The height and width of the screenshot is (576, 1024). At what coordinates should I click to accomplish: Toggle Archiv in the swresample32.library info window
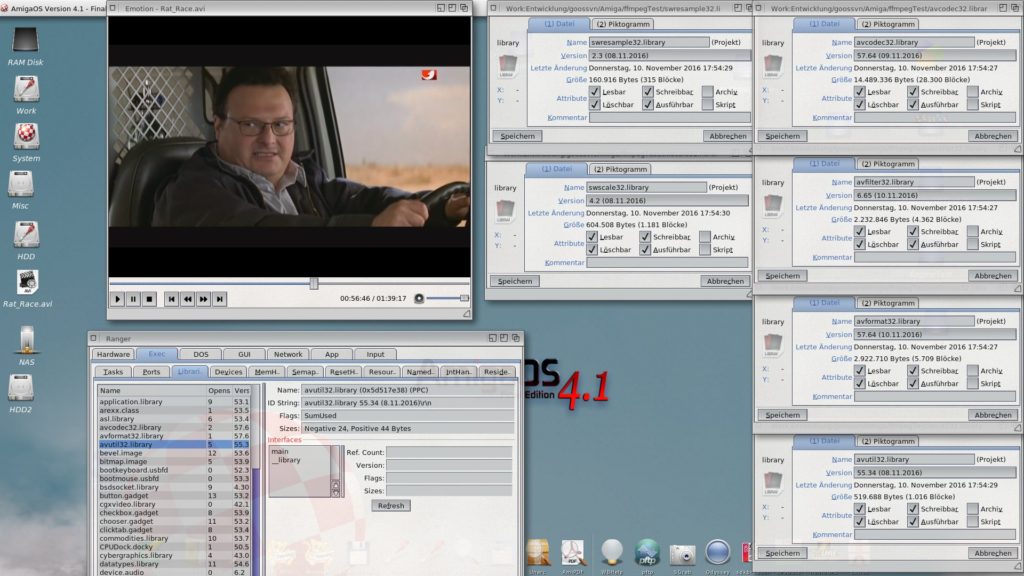[707, 92]
